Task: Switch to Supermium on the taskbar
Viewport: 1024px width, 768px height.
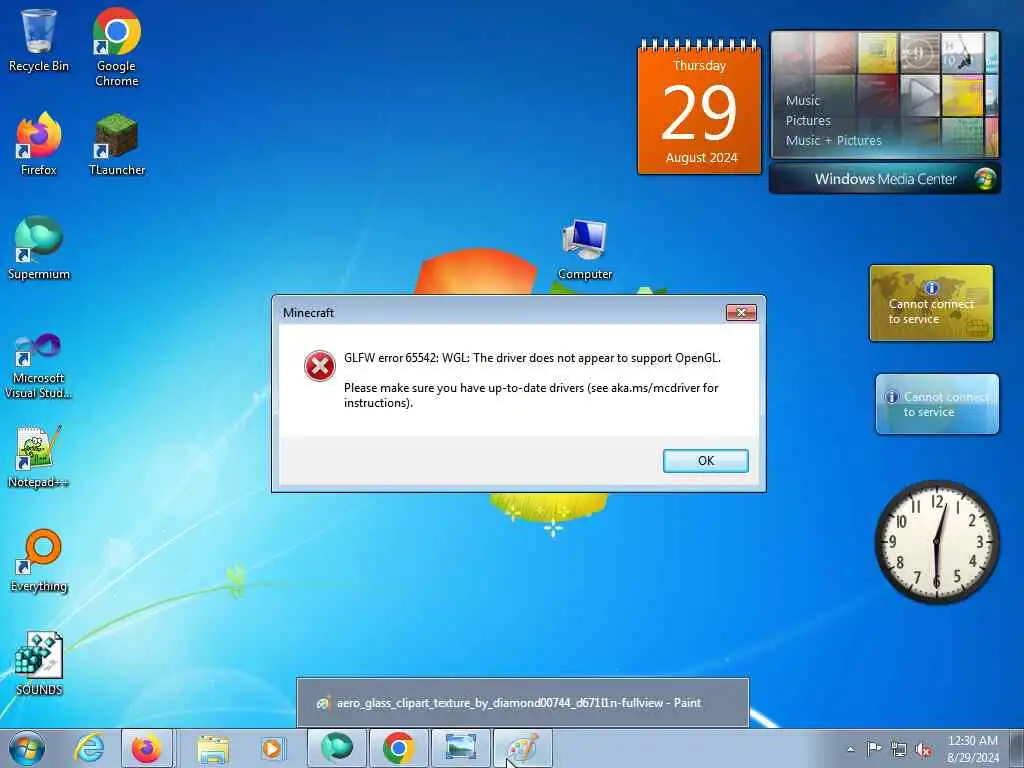Action: (x=337, y=748)
